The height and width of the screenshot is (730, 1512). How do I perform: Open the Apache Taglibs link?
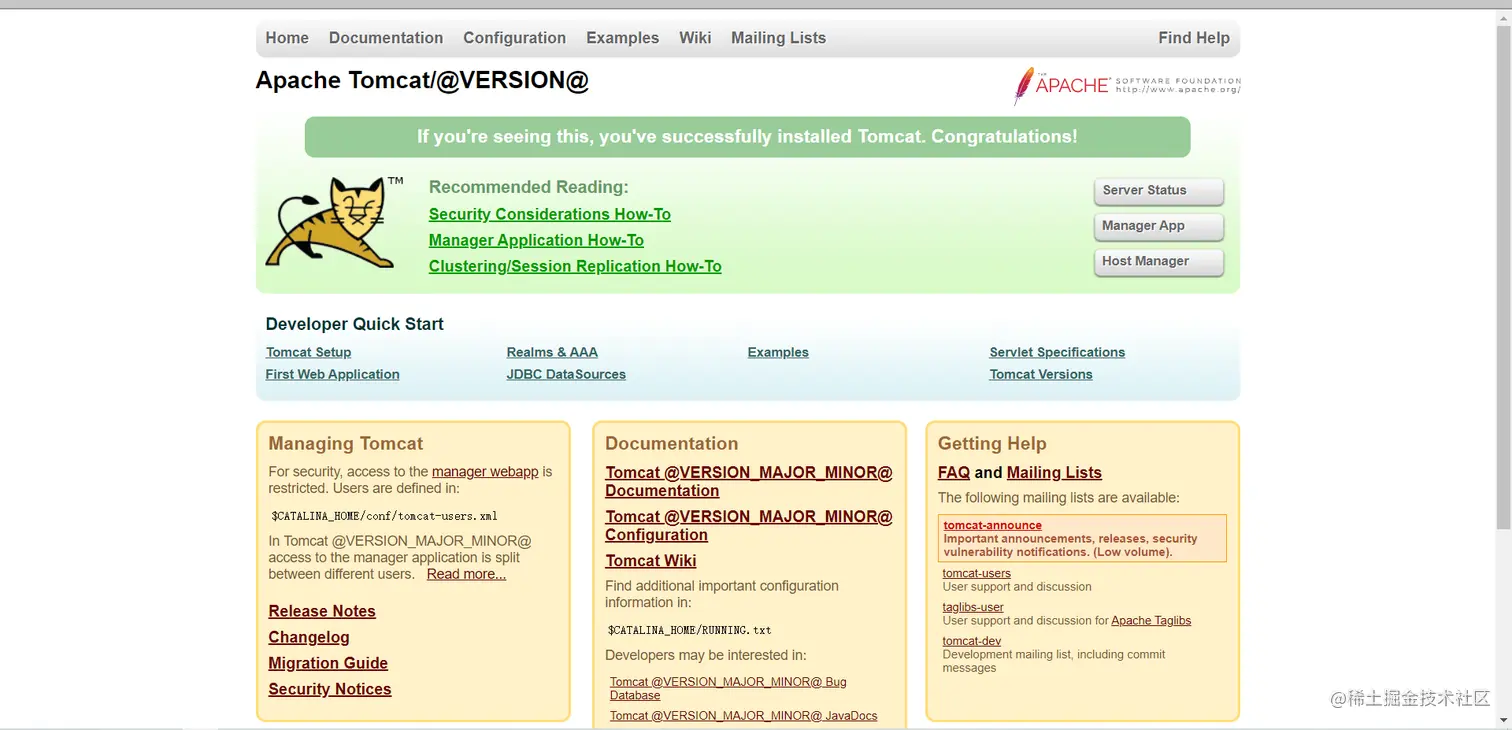point(1151,620)
